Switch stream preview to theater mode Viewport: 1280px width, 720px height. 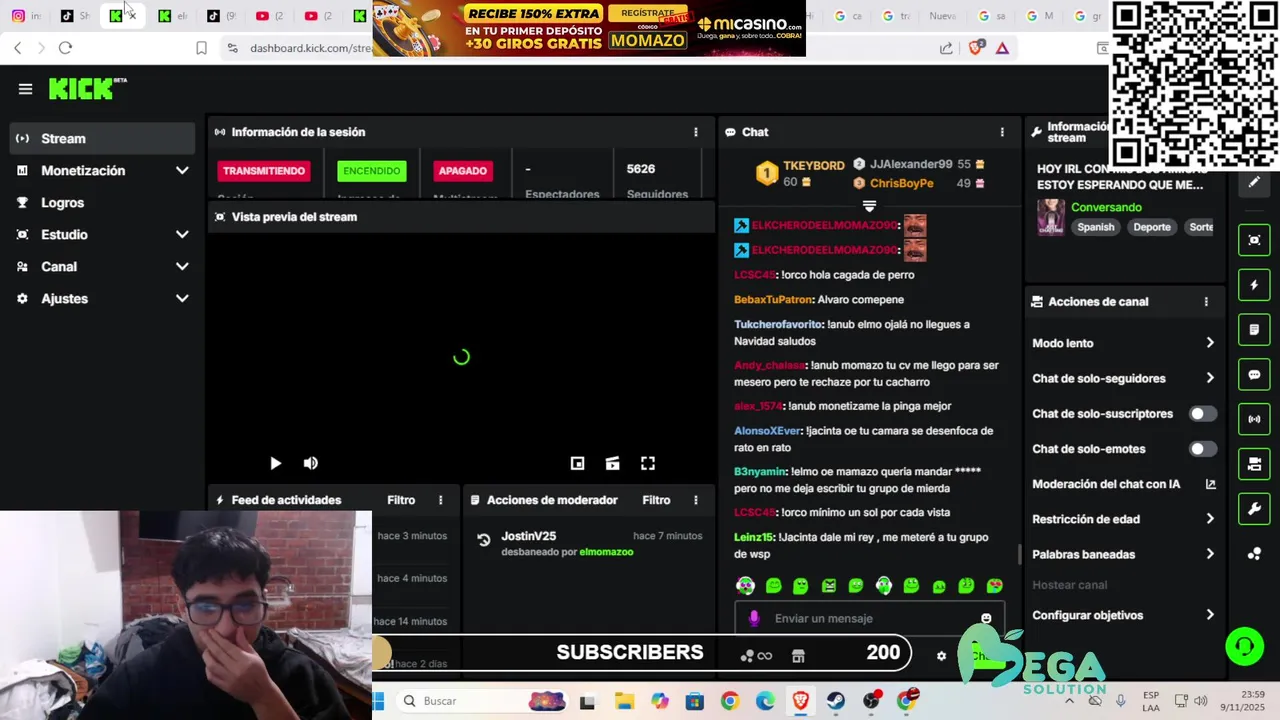pyautogui.click(x=612, y=463)
